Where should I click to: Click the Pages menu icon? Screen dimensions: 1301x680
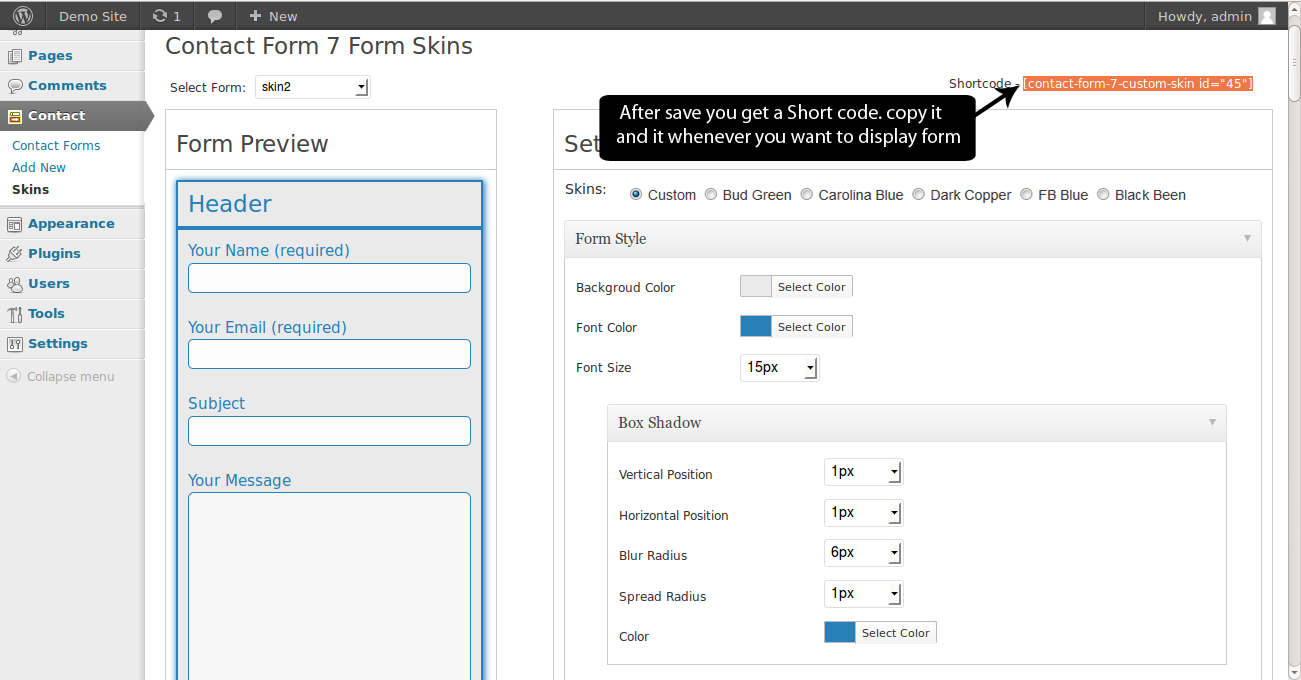pos(15,56)
